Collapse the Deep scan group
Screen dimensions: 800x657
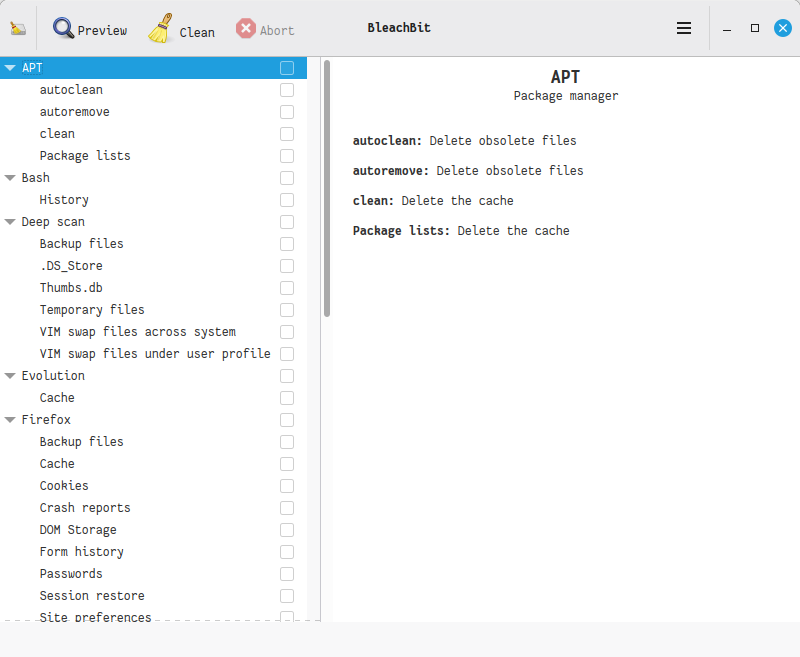point(10,222)
